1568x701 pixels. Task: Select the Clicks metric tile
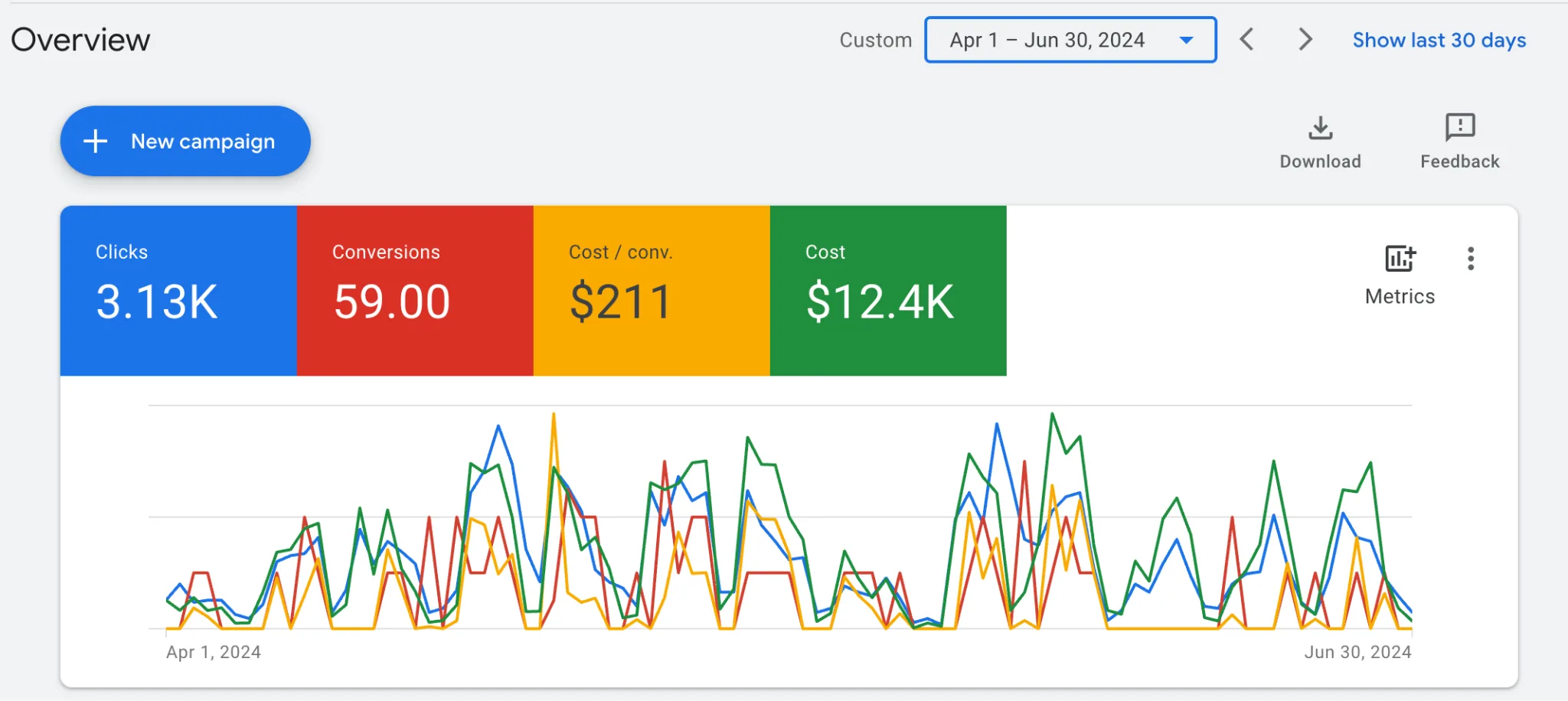coord(178,290)
